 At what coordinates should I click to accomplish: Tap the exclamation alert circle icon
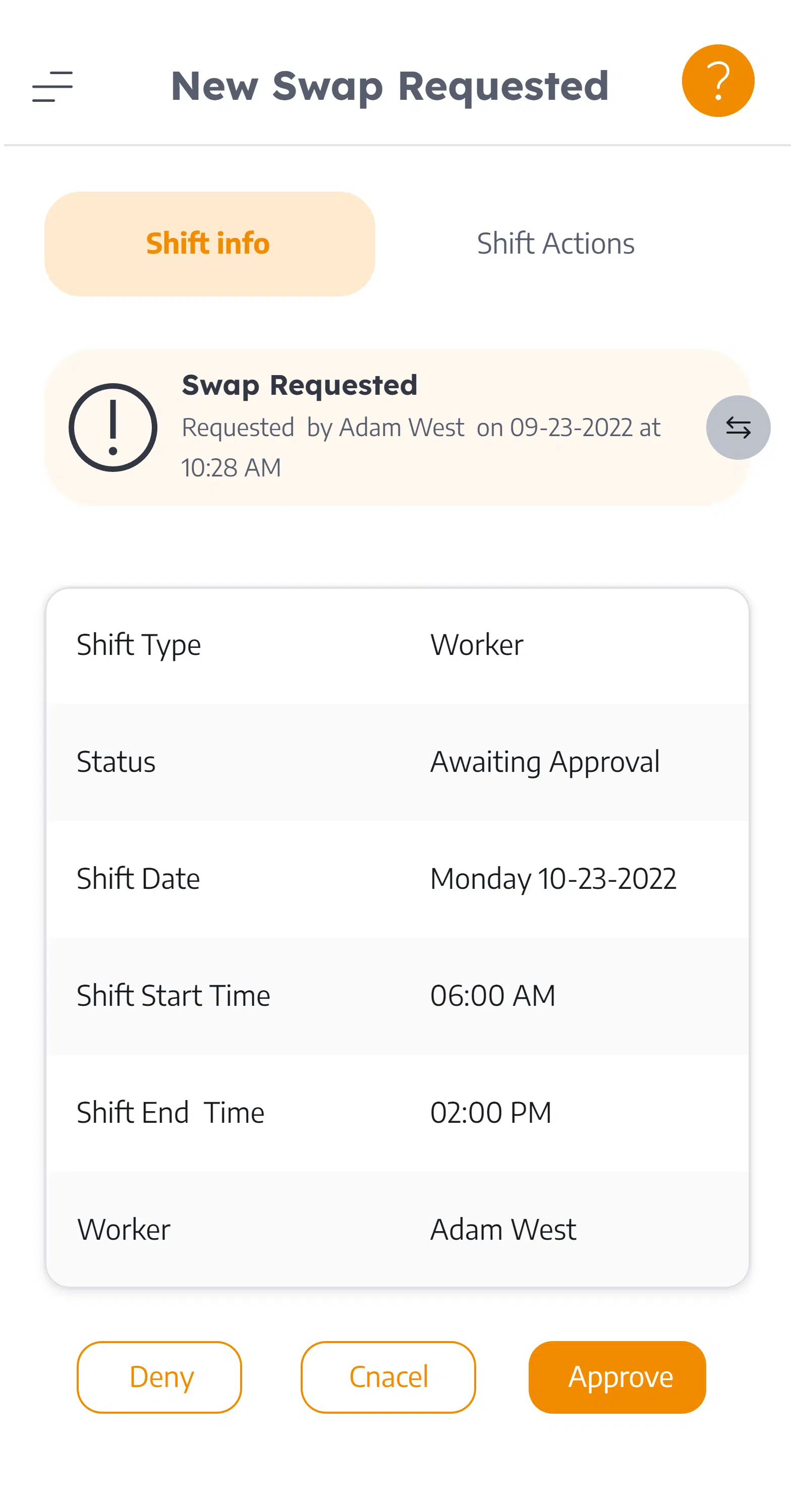tap(113, 428)
